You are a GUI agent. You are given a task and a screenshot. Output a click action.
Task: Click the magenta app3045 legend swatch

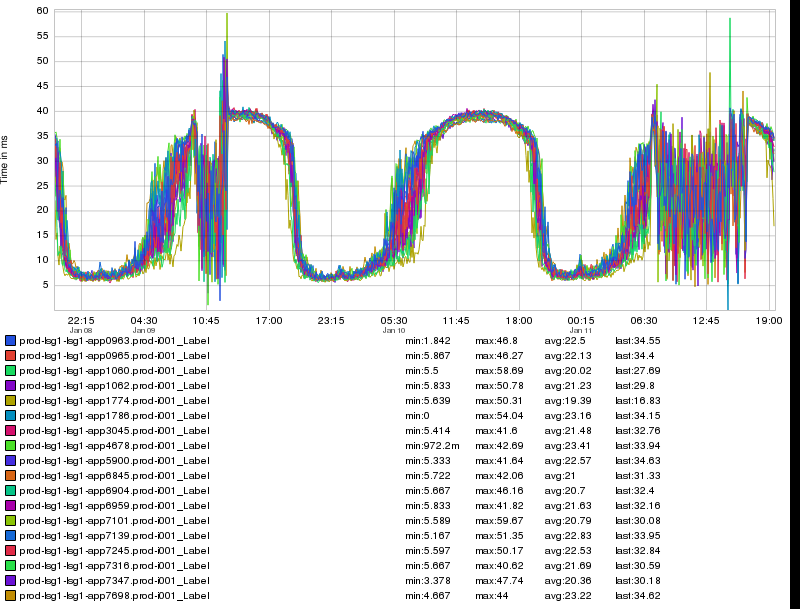pyautogui.click(x=10, y=430)
